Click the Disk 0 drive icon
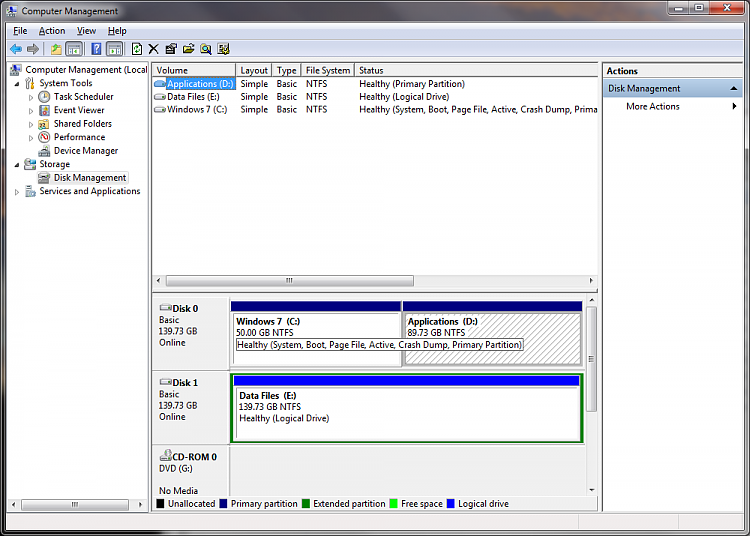The height and width of the screenshot is (536, 750). tap(165, 307)
